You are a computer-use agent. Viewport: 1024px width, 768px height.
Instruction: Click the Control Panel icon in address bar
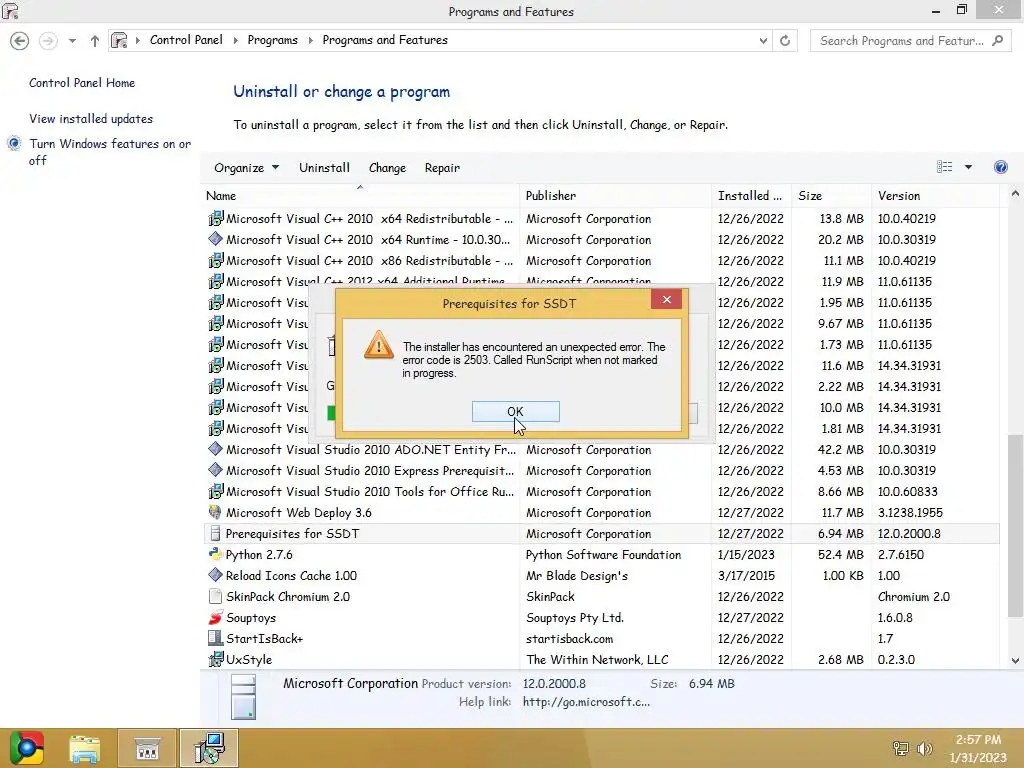point(119,40)
